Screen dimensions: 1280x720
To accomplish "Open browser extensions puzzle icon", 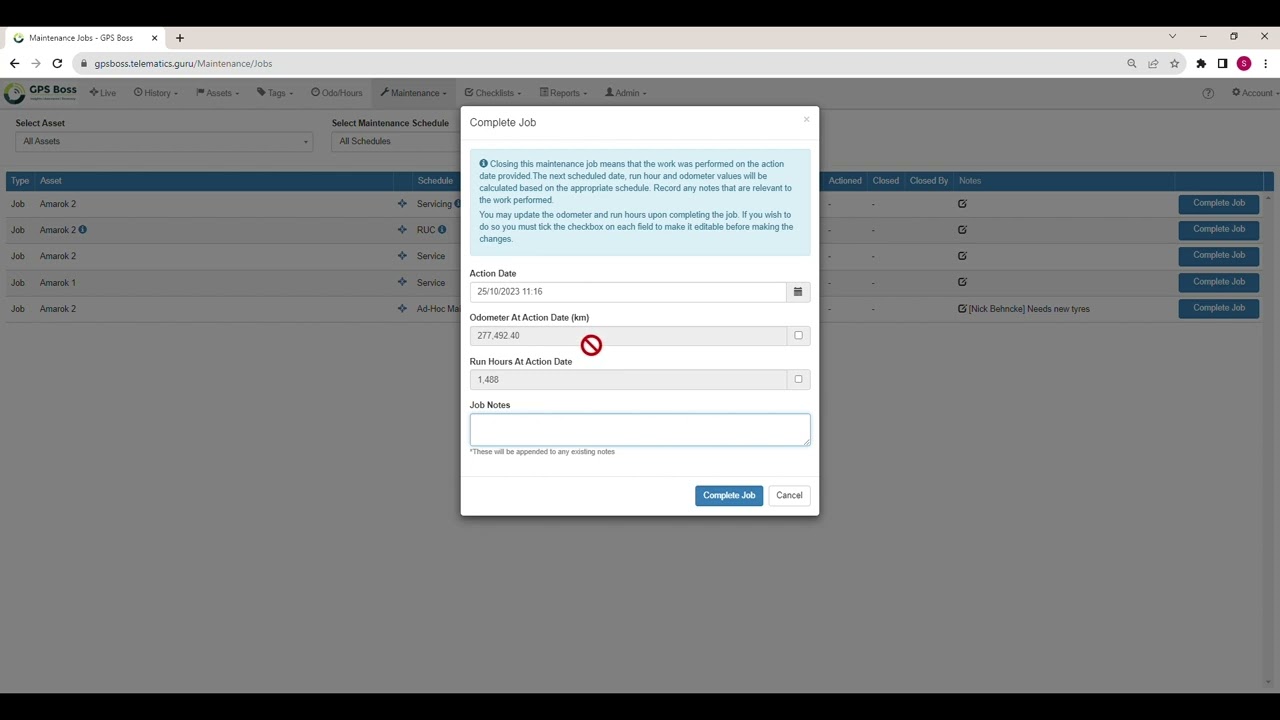I will pos(1201,64).
